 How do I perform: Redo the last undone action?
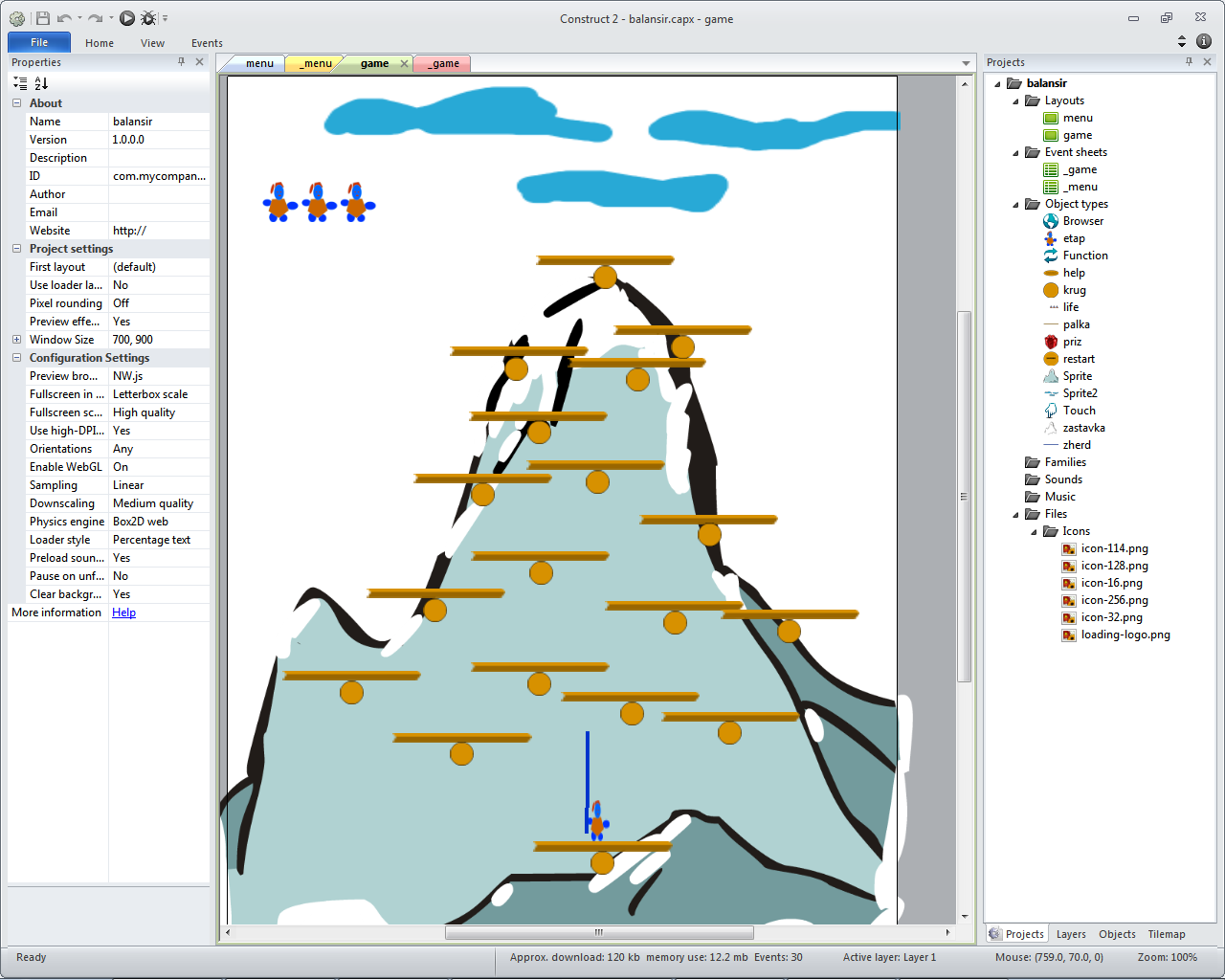(95, 18)
